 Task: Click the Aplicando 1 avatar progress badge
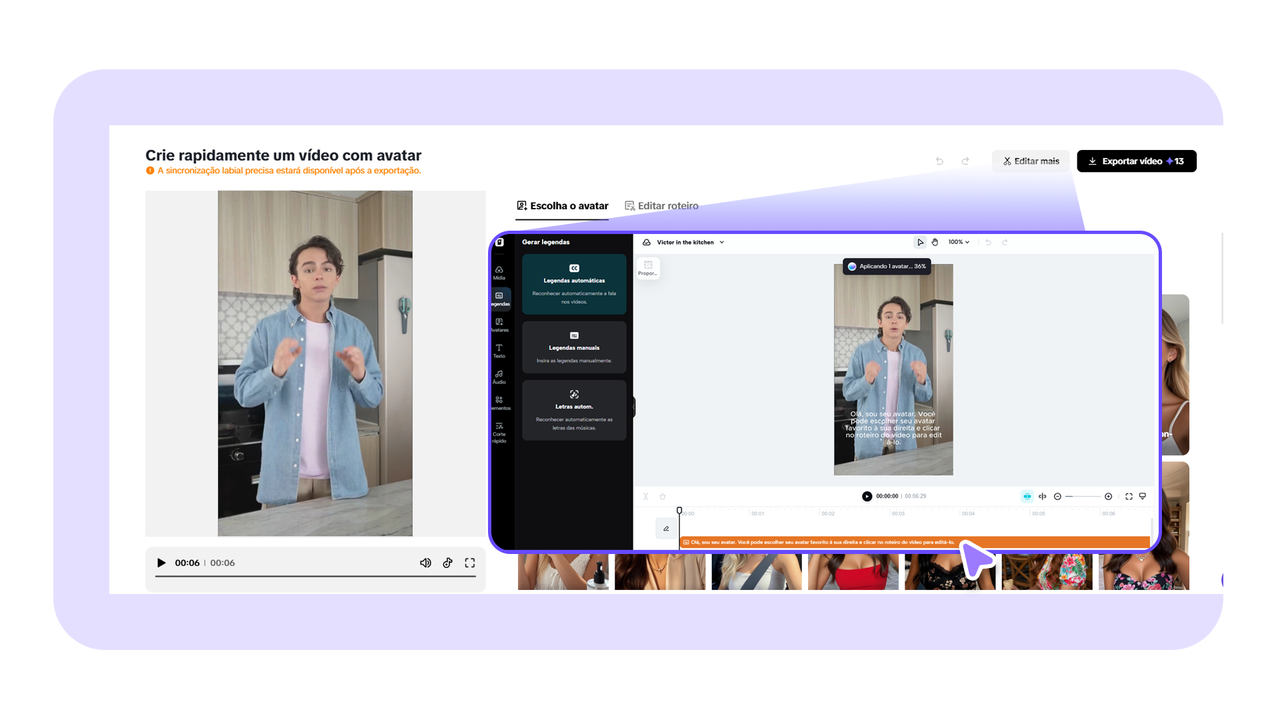click(x=888, y=266)
